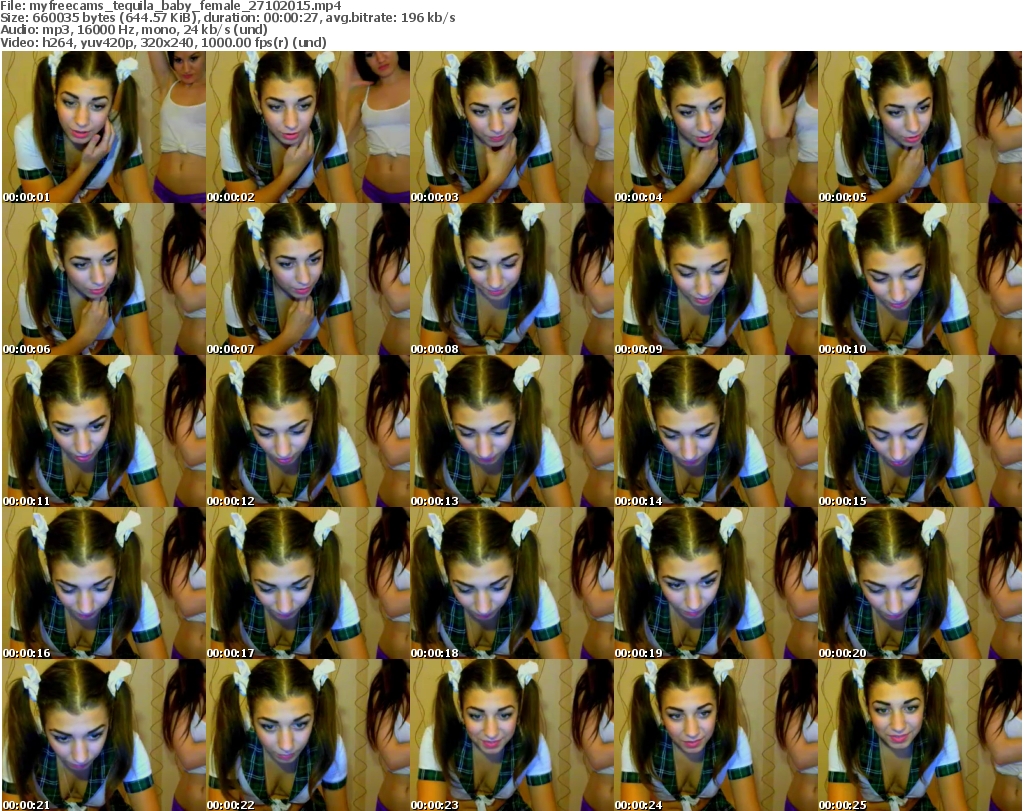Select the thumbnail with timestamp 00:00:22
This screenshot has width=1024, height=811.
tap(308, 735)
